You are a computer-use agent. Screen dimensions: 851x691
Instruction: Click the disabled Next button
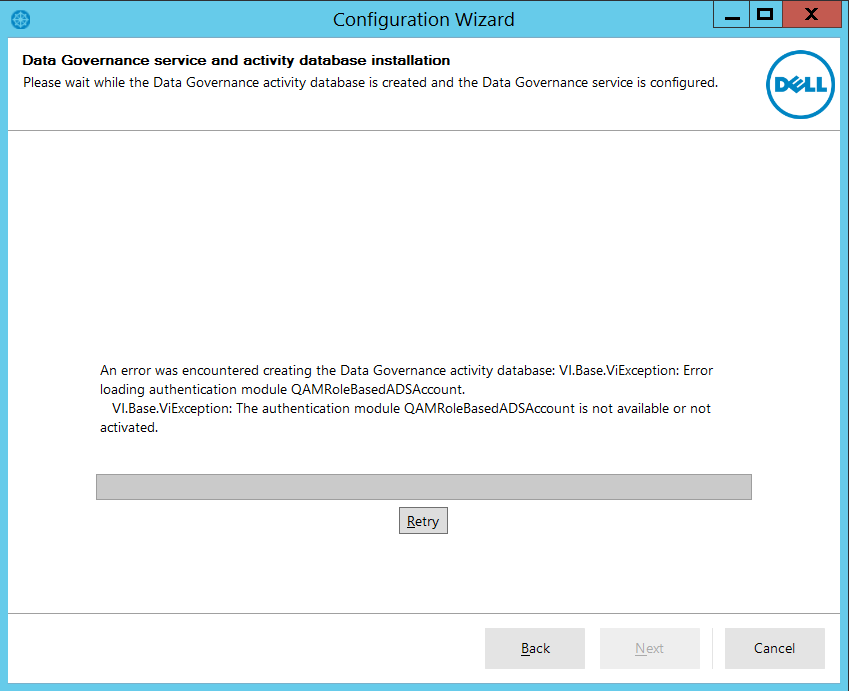[x=650, y=648]
